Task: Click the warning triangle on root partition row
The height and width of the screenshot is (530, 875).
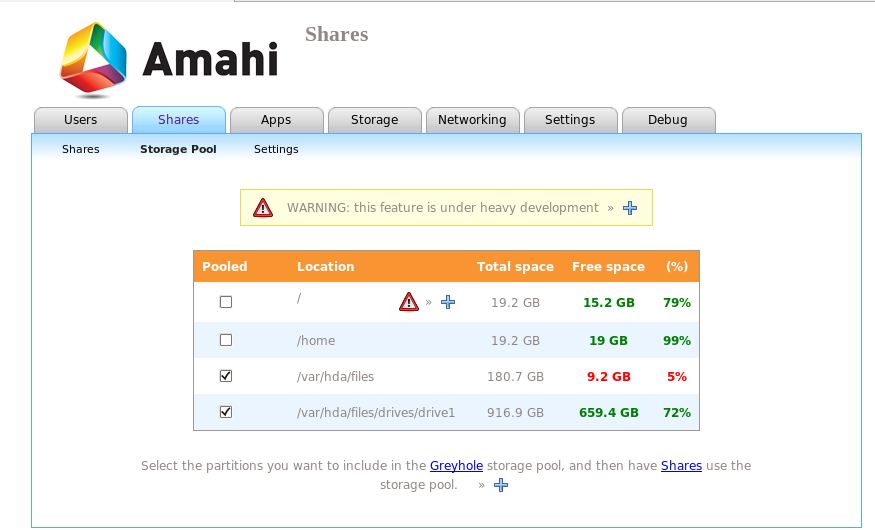Action: click(409, 302)
